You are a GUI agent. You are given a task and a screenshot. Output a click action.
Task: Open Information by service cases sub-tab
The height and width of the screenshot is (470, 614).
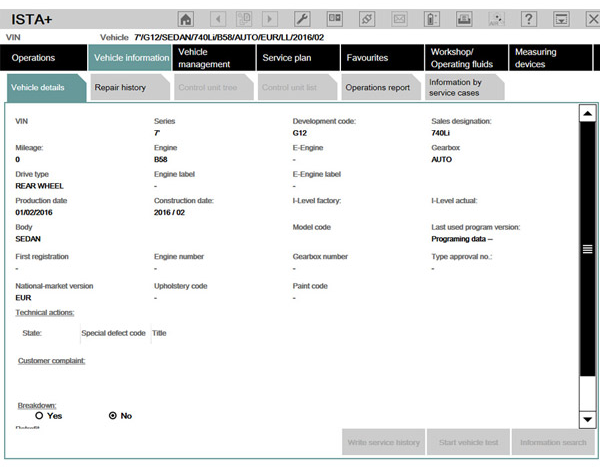point(464,88)
